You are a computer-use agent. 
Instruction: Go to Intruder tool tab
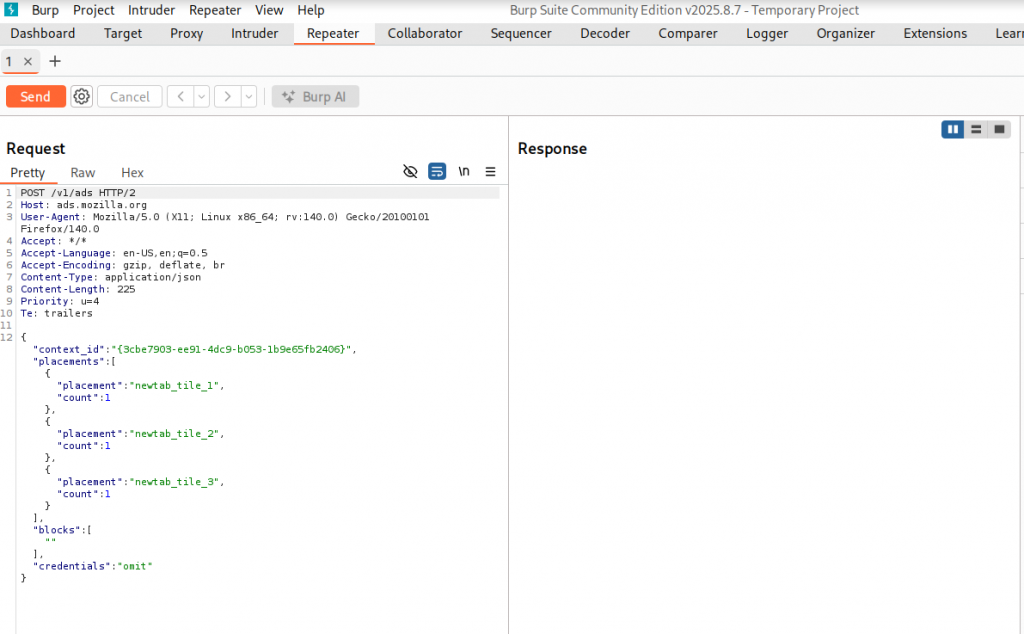[x=255, y=33]
